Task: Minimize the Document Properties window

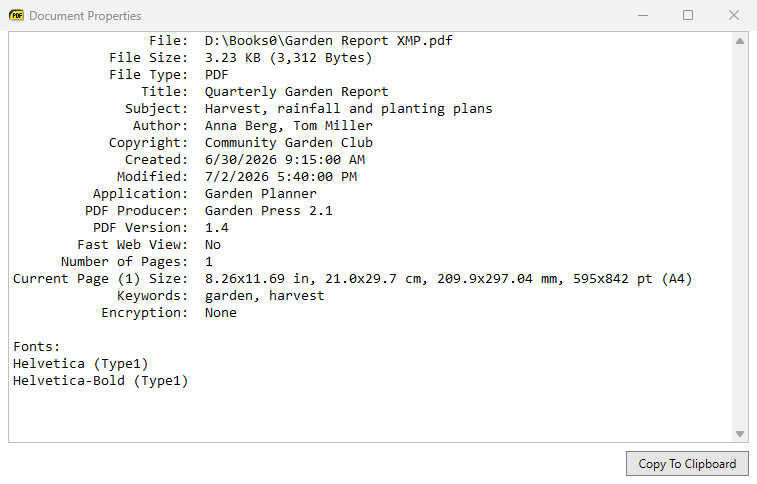Action: coord(643,15)
